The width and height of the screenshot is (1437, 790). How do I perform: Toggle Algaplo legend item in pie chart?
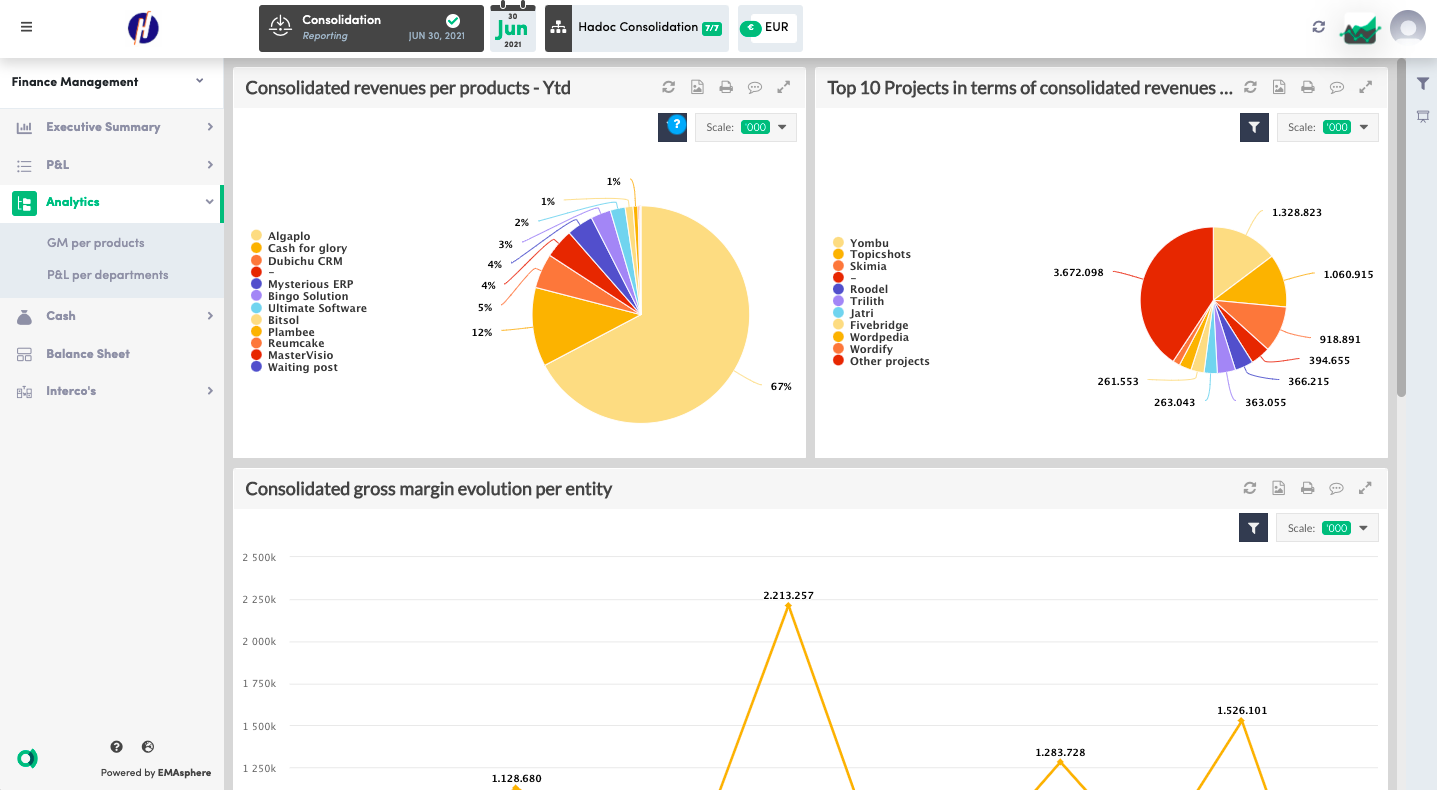point(288,237)
